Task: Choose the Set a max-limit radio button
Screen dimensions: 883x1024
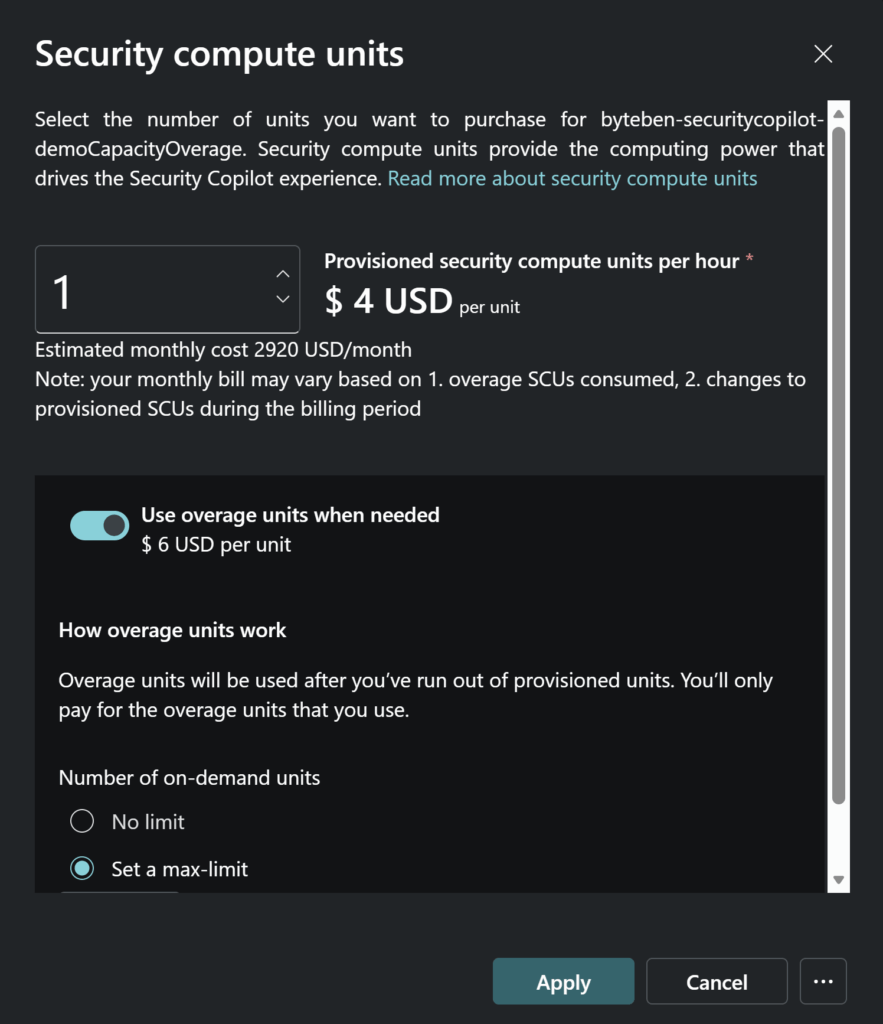Action: point(82,869)
